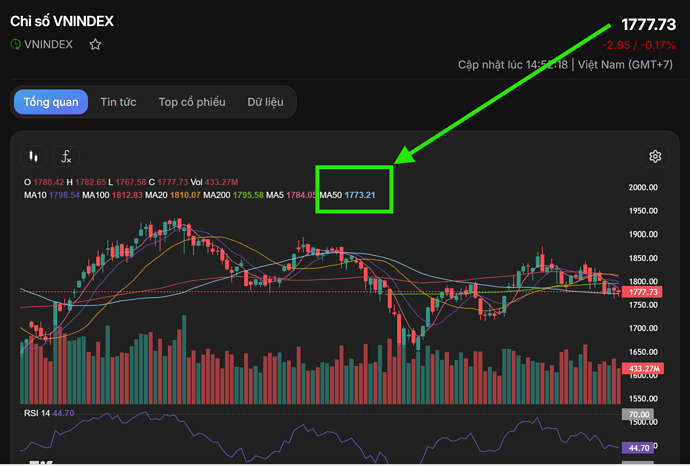
Task: Go to the Dữ liệu tab
Action: click(x=265, y=102)
